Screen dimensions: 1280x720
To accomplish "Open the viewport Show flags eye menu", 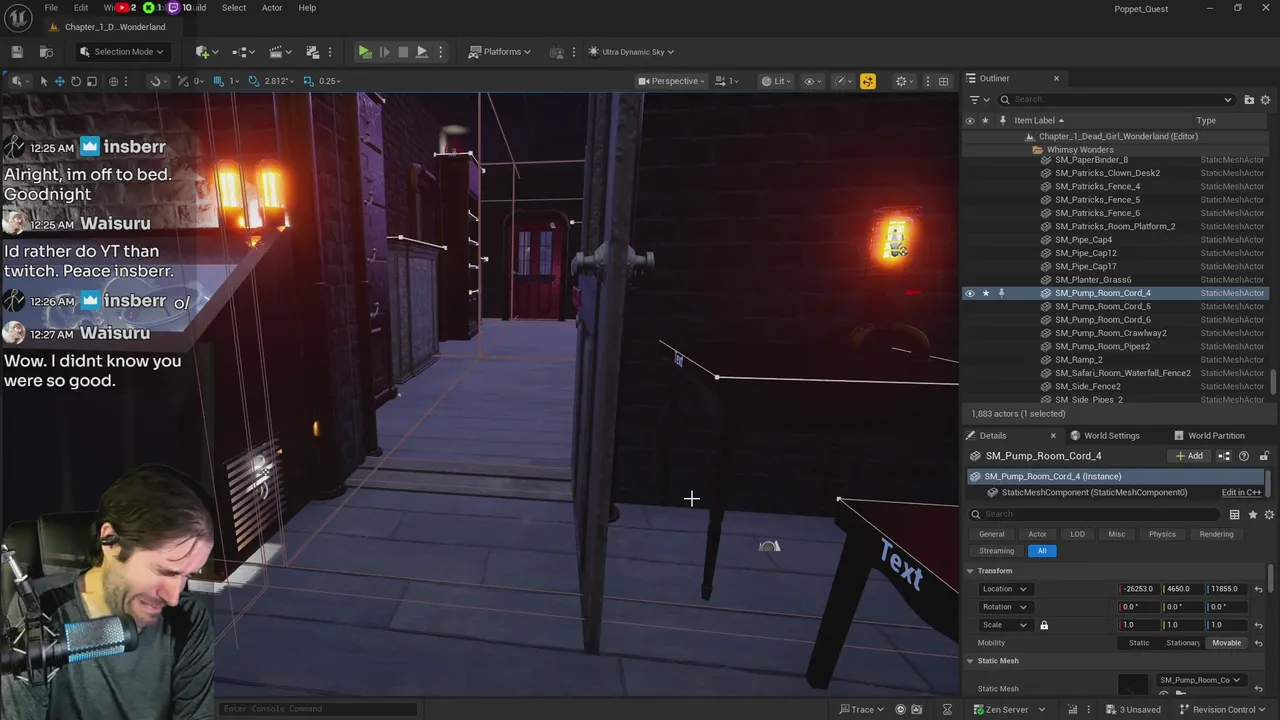I will coord(813,81).
